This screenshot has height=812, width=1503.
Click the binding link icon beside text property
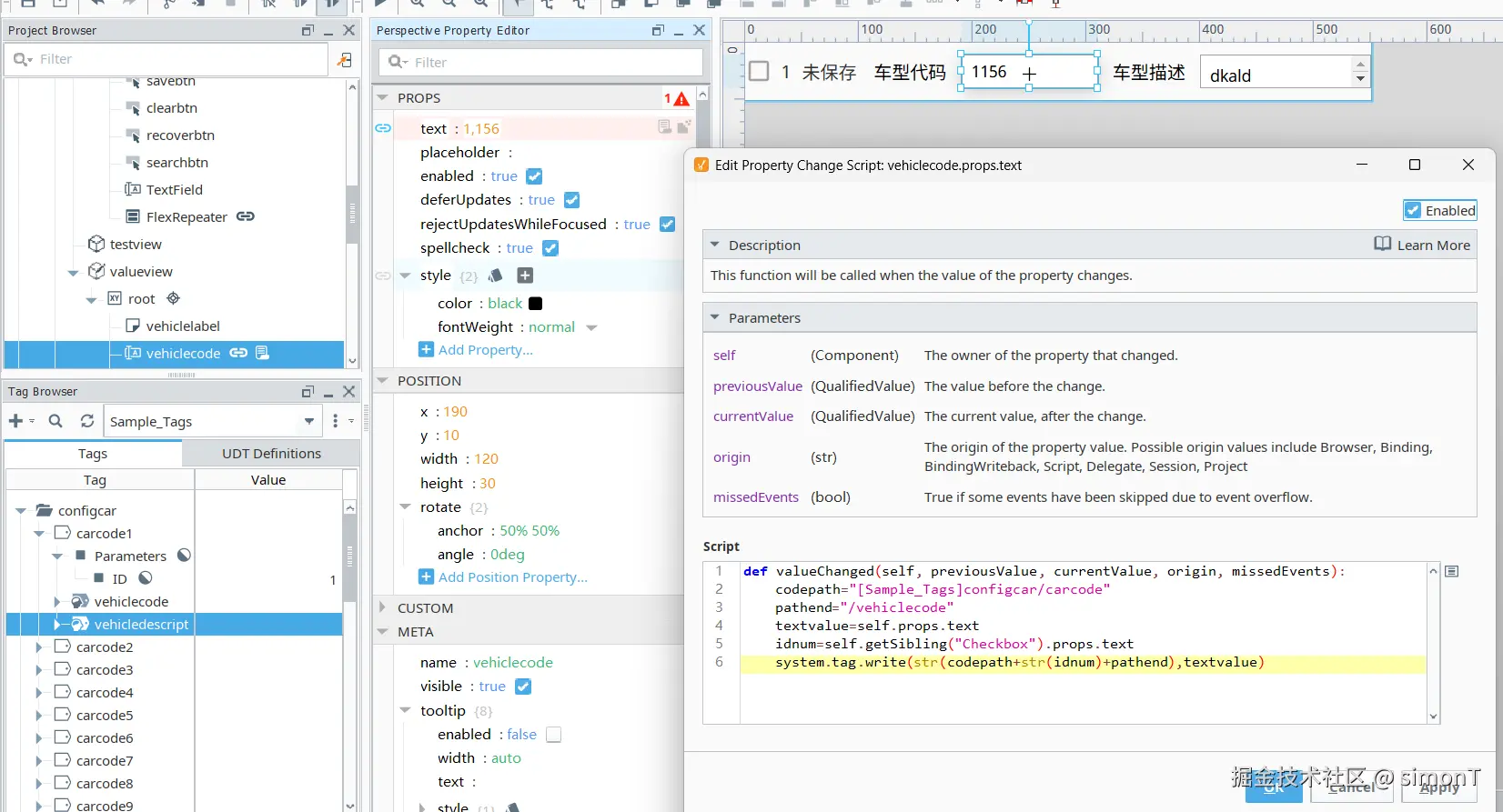coord(383,128)
